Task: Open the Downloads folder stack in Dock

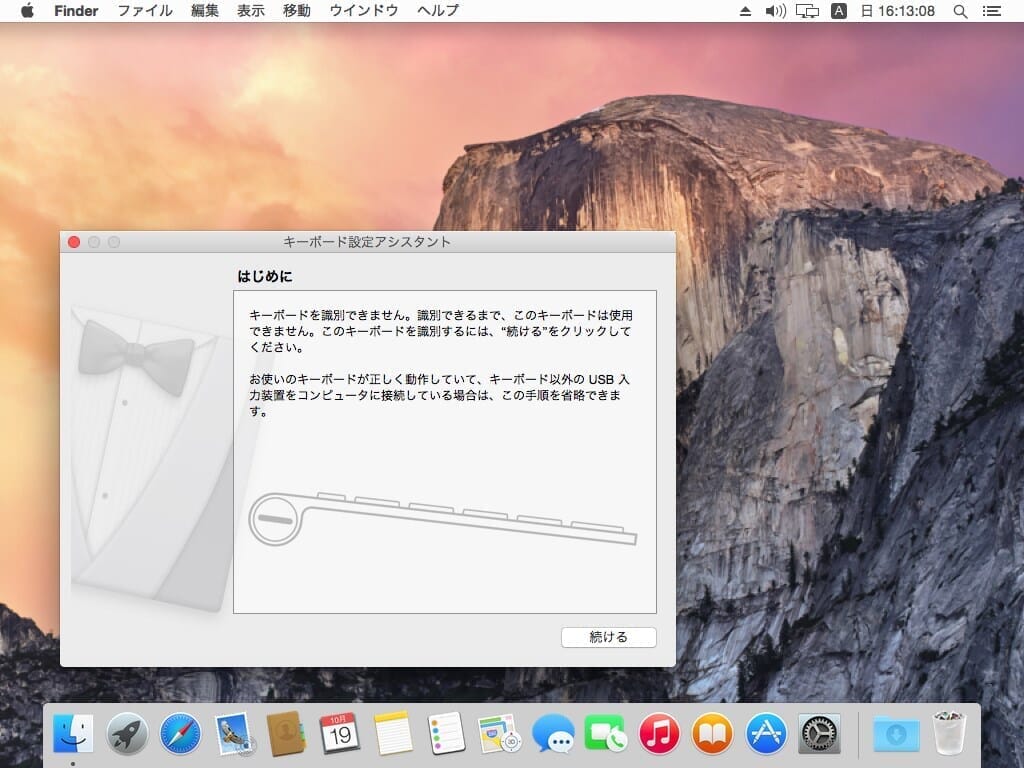Action: [x=895, y=735]
